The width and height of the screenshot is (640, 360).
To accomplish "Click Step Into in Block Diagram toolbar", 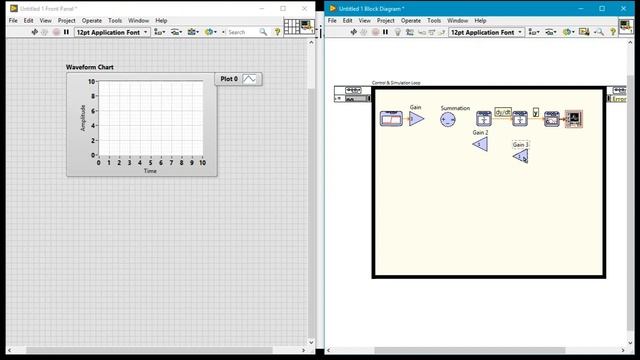I will [x=422, y=32].
